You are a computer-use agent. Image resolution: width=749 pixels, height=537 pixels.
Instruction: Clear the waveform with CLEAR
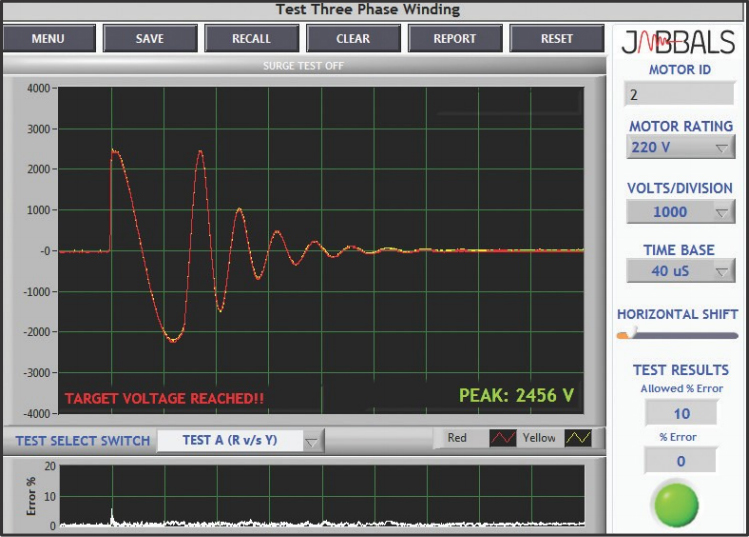pyautogui.click(x=353, y=39)
